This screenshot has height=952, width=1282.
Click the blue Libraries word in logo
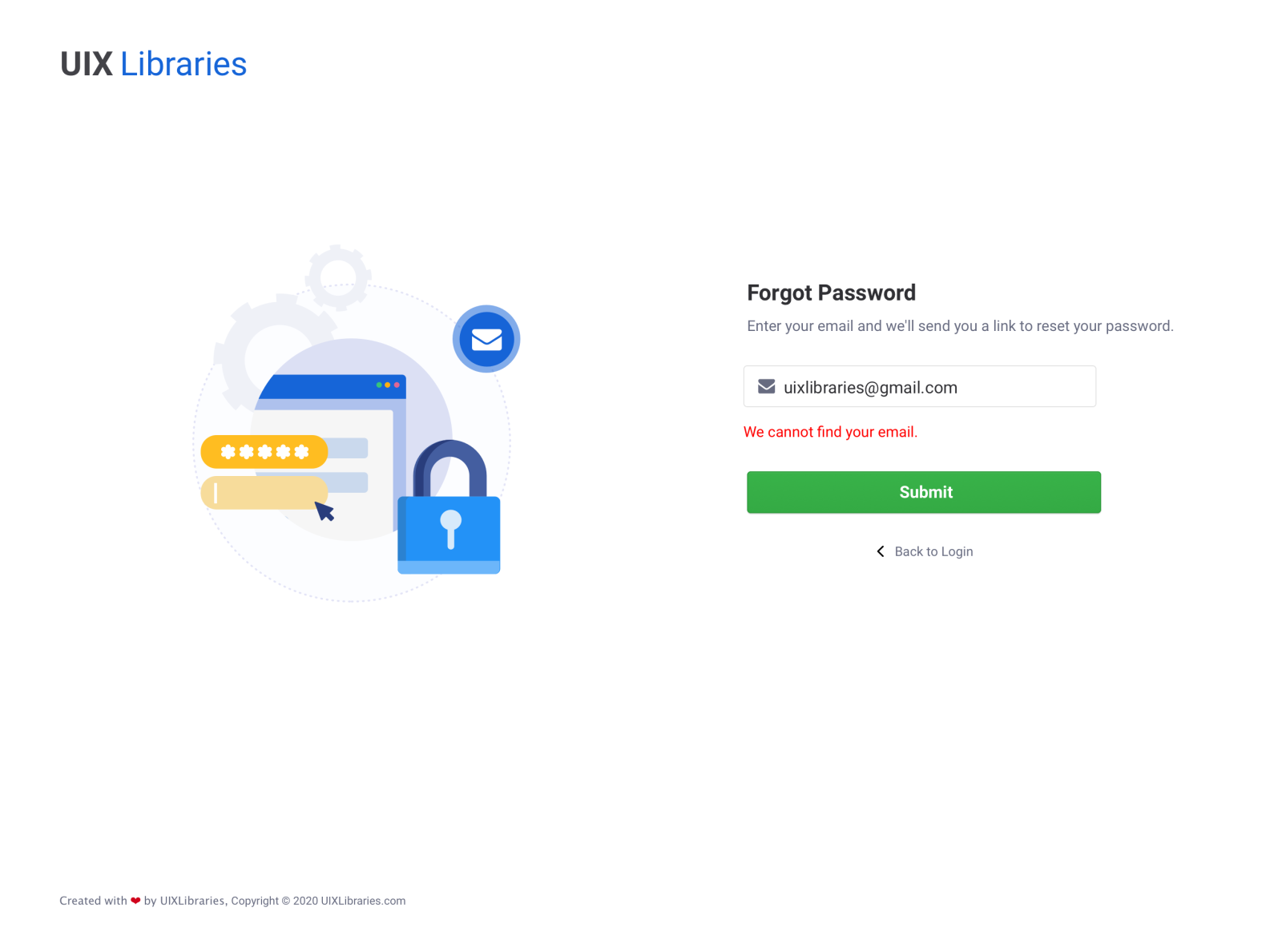(x=183, y=64)
